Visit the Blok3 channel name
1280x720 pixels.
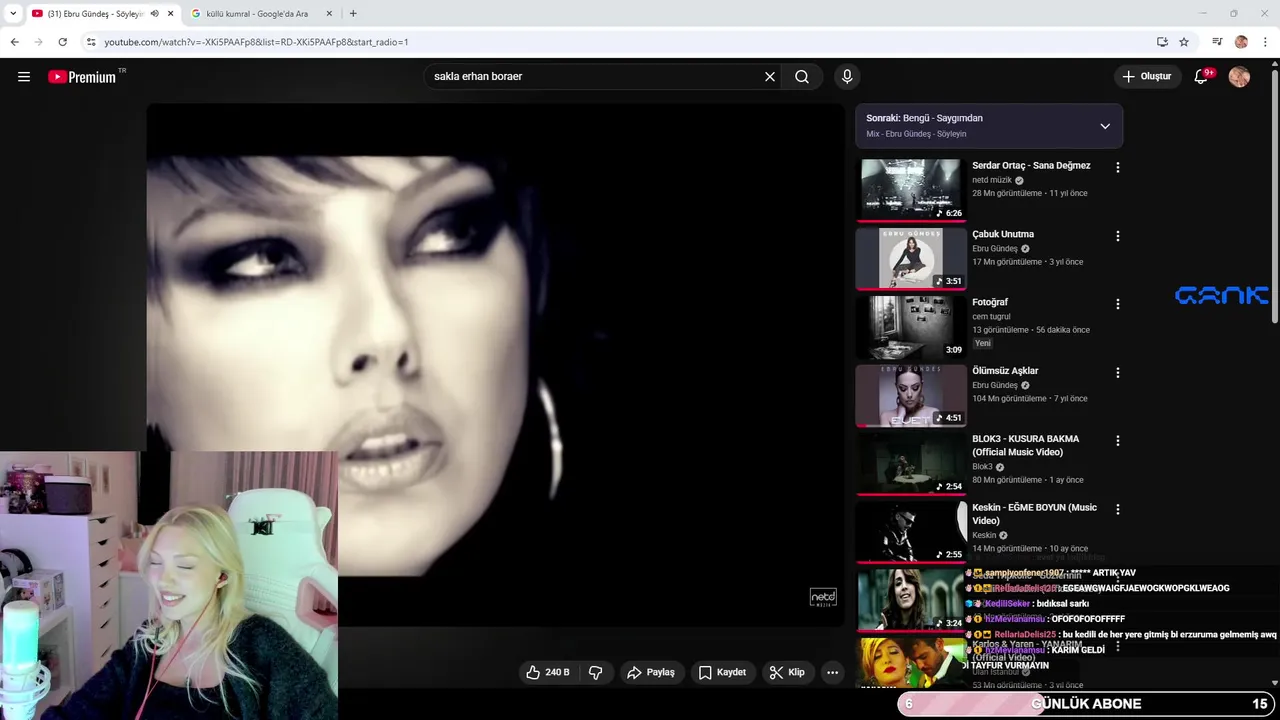982,466
